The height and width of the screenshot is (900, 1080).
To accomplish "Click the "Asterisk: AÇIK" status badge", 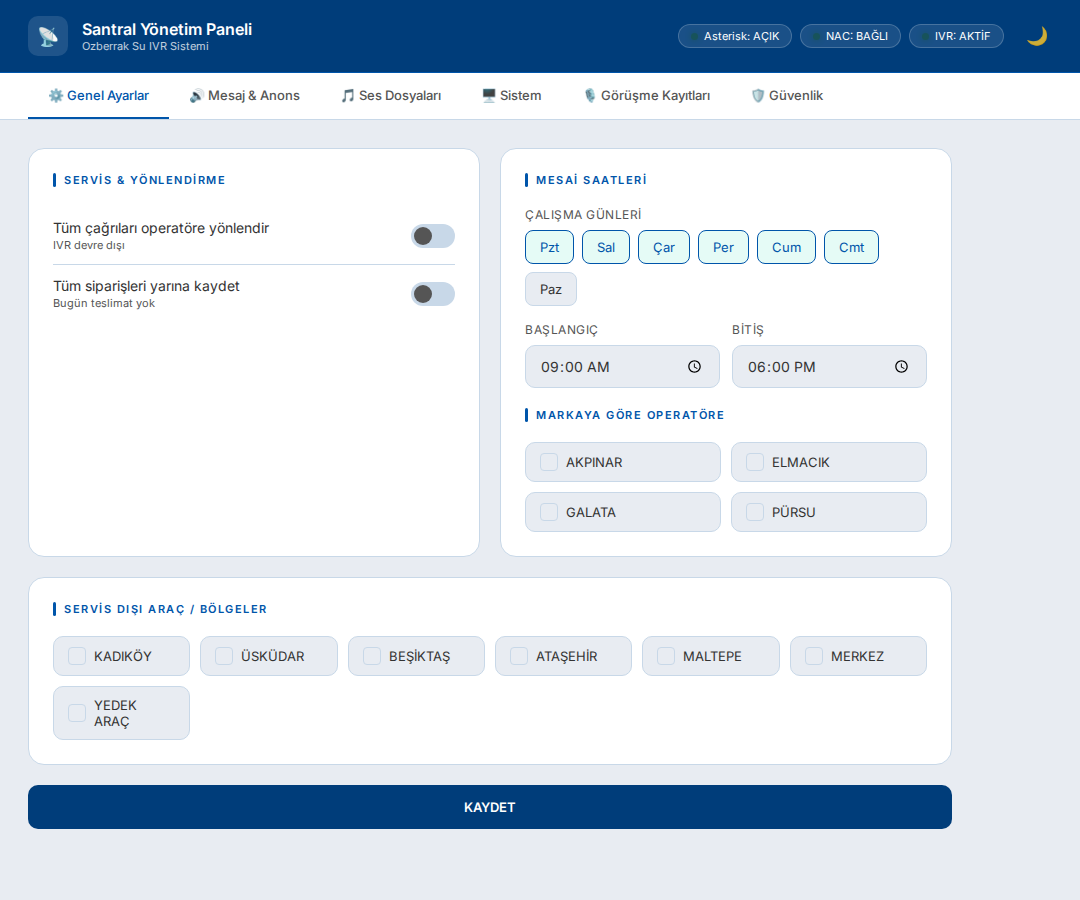I will click(x=735, y=36).
